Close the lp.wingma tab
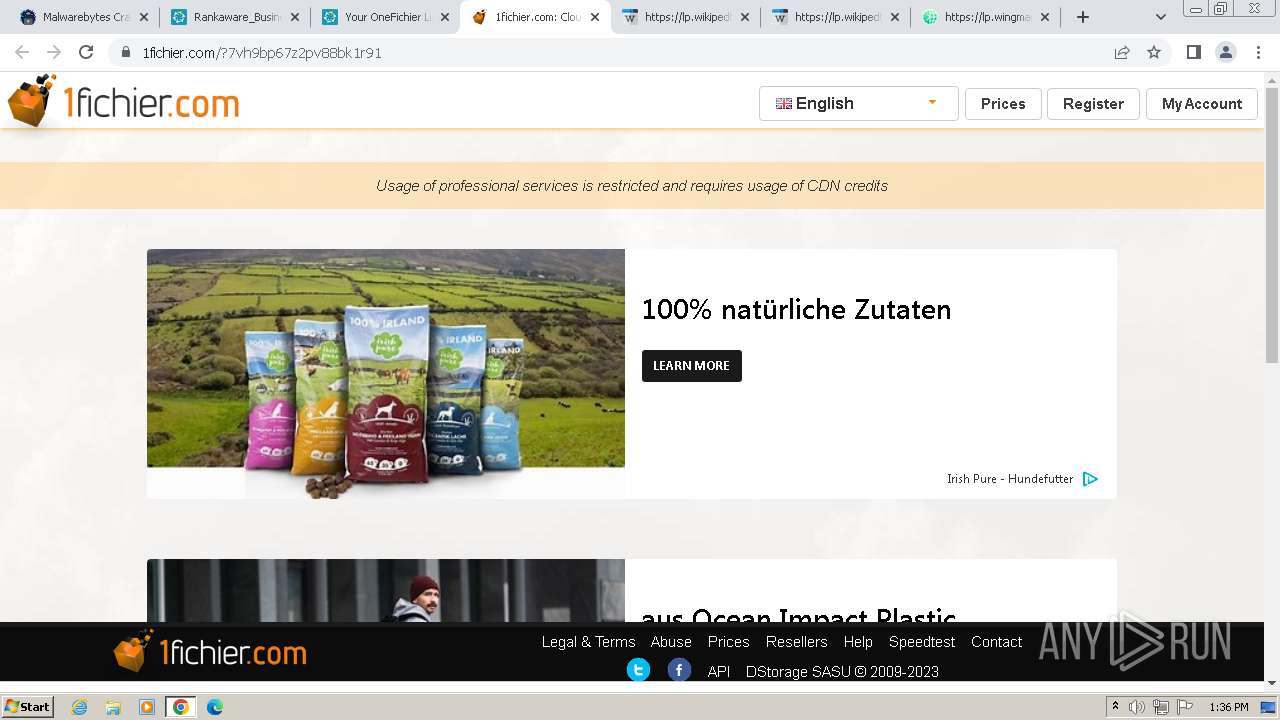This screenshot has width=1280, height=720. coord(1045,17)
